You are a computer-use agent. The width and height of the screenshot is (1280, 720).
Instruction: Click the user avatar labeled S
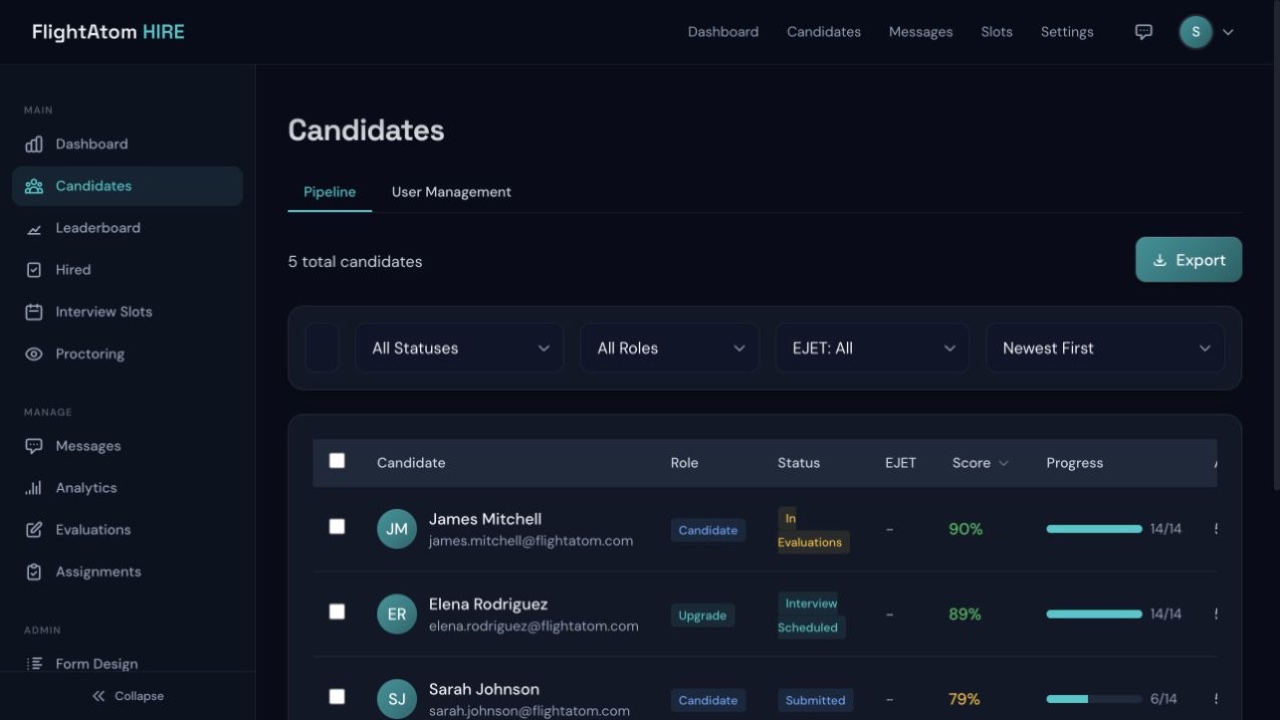1196,32
